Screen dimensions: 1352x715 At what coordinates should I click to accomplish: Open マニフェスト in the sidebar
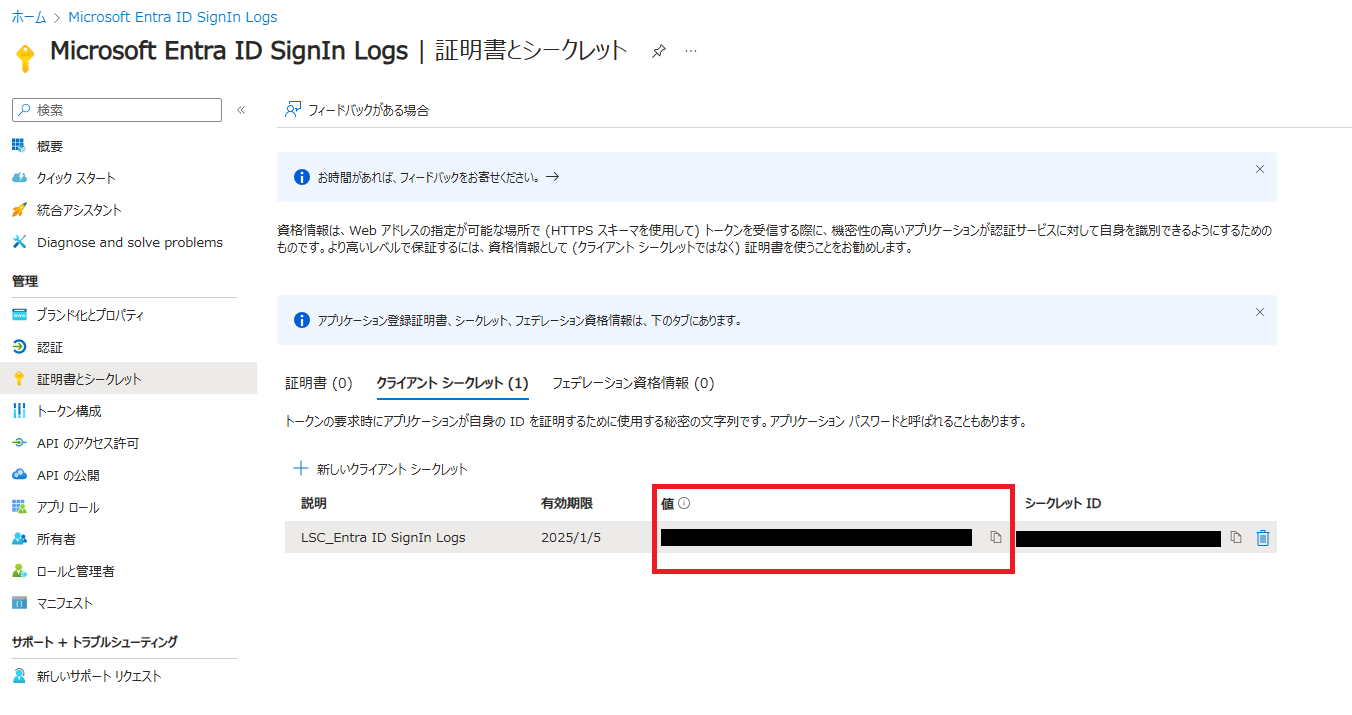point(65,603)
